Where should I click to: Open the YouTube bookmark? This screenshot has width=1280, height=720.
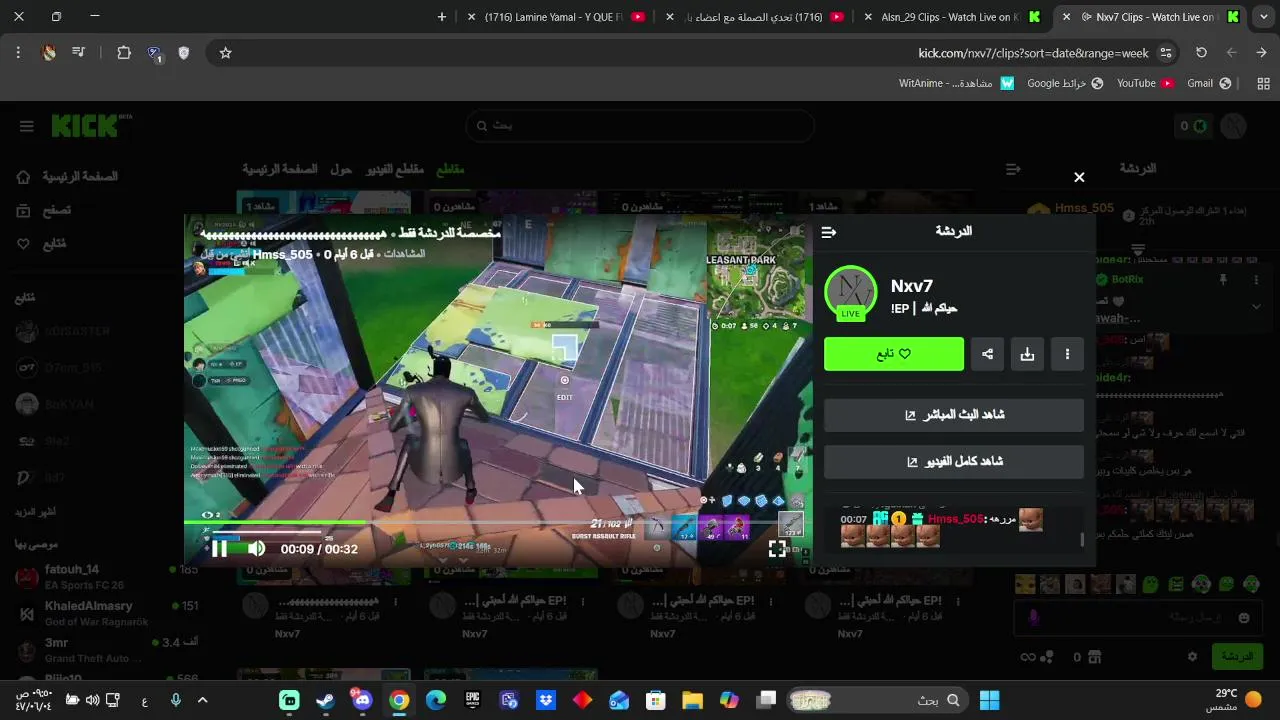pyautogui.click(x=1144, y=83)
